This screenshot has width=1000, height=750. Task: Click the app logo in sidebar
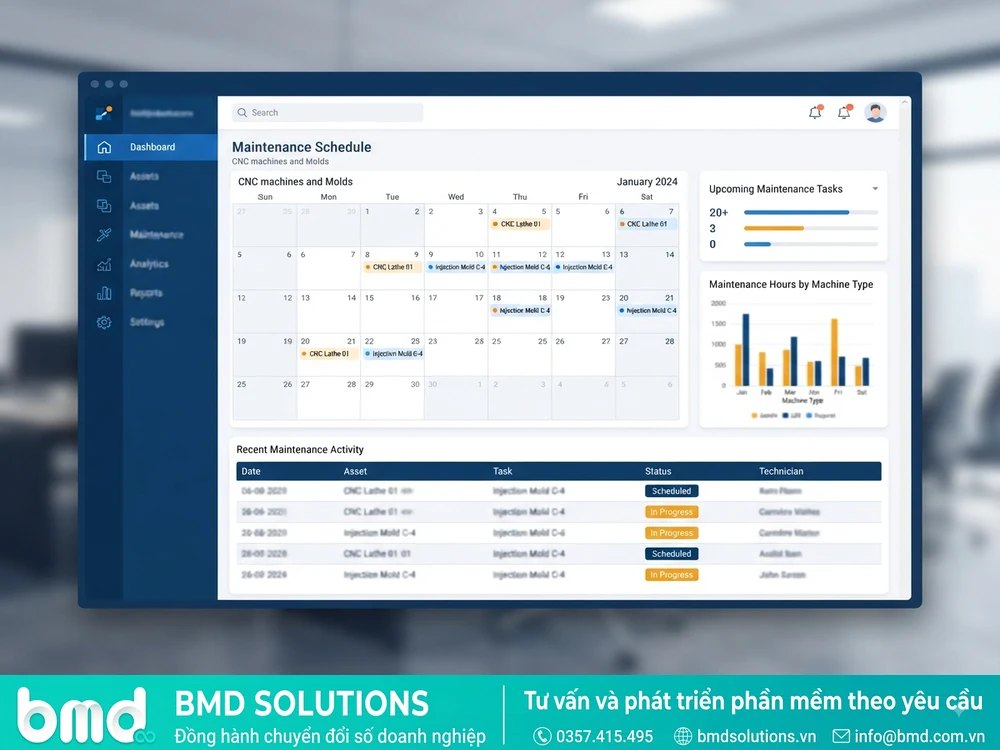click(x=104, y=113)
